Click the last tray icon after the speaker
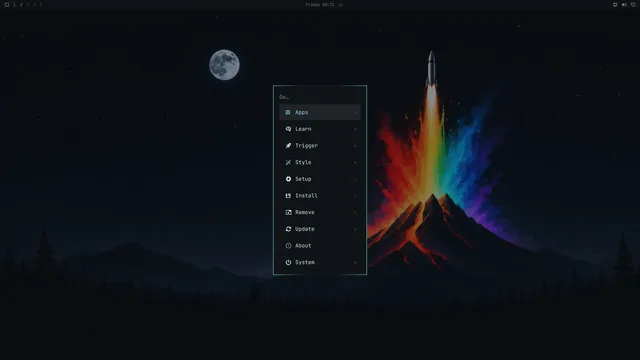Image resolution: width=640 pixels, height=360 pixels. click(x=633, y=4)
